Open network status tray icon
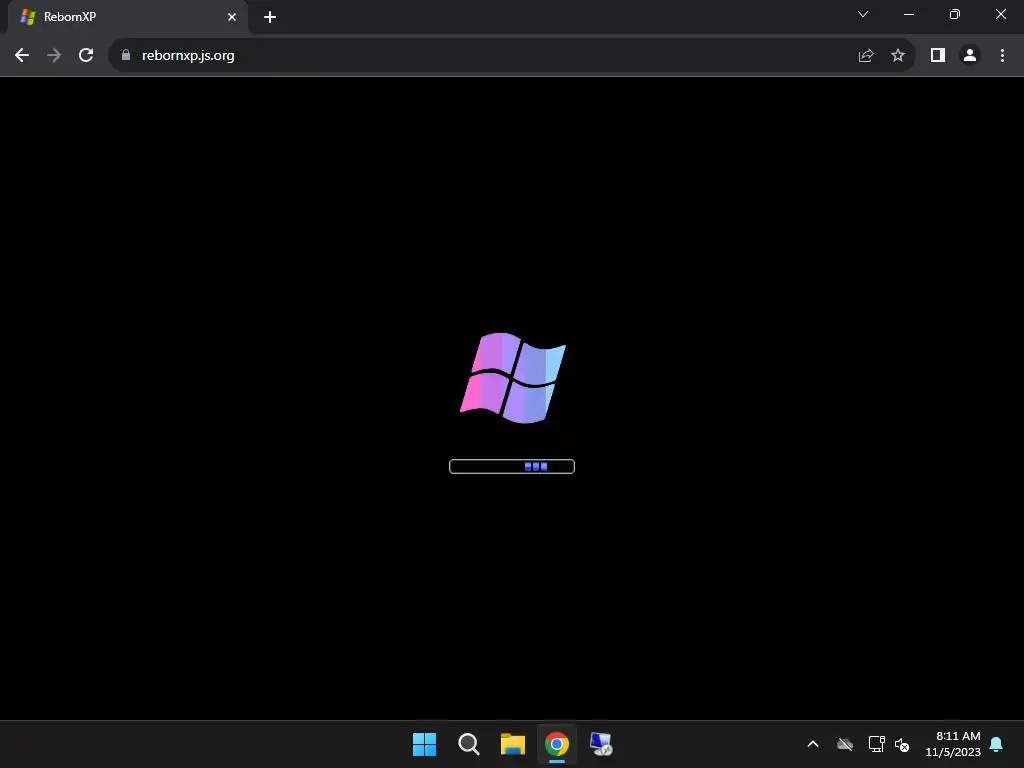This screenshot has width=1024, height=768. pyautogui.click(x=876, y=744)
